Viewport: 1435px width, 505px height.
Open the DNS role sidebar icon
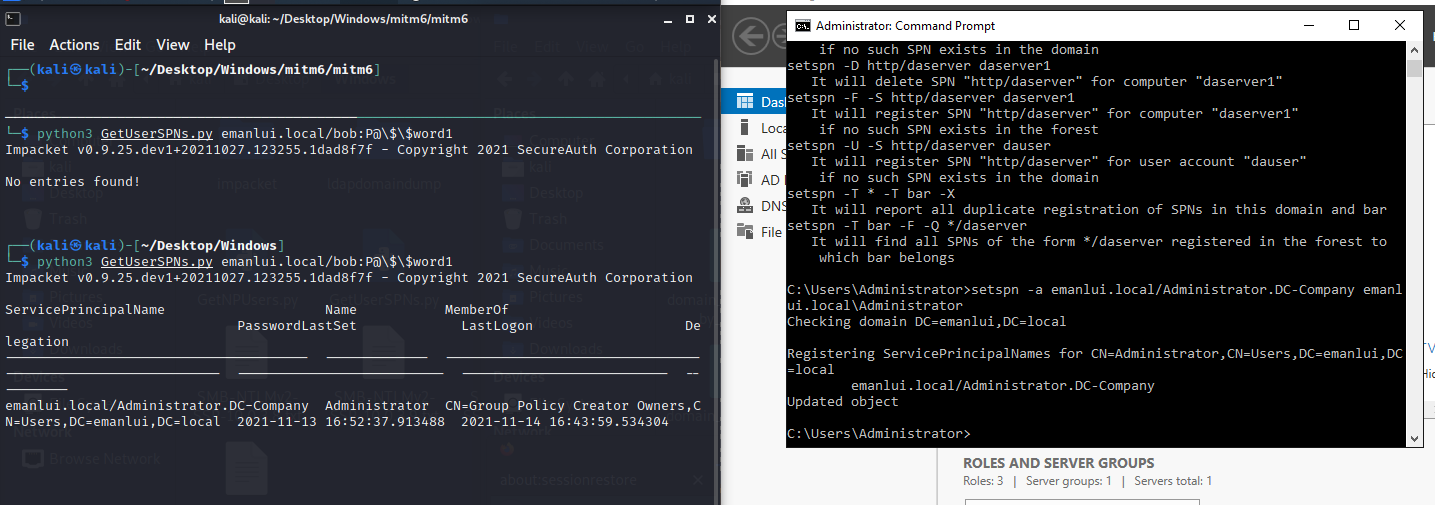744,206
